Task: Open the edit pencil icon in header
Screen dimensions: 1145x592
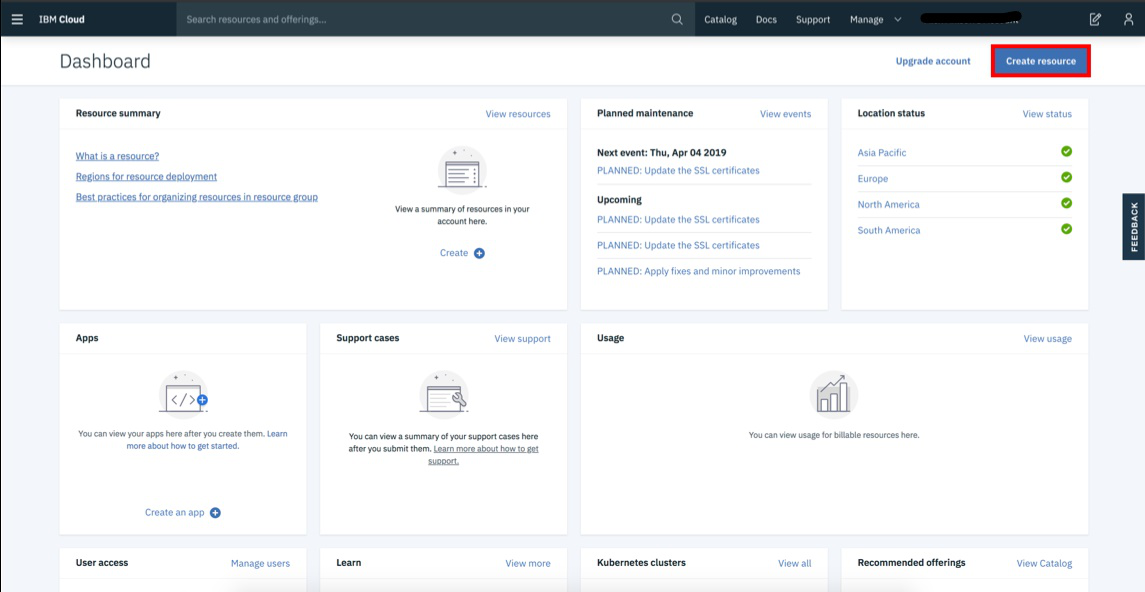Action: (1095, 20)
